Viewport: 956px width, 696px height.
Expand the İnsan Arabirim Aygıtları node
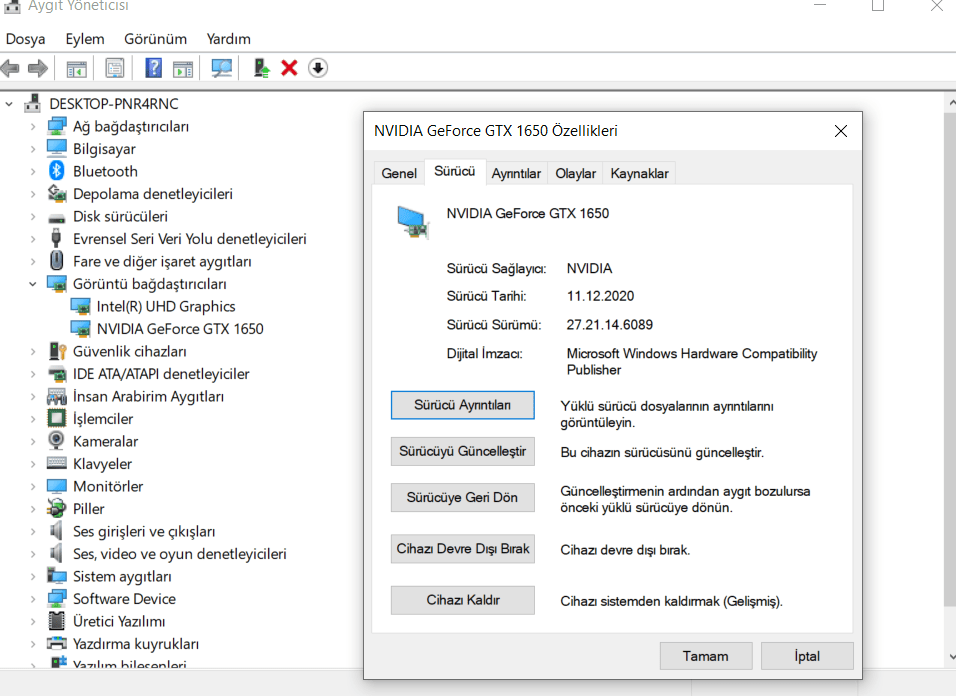coord(33,397)
